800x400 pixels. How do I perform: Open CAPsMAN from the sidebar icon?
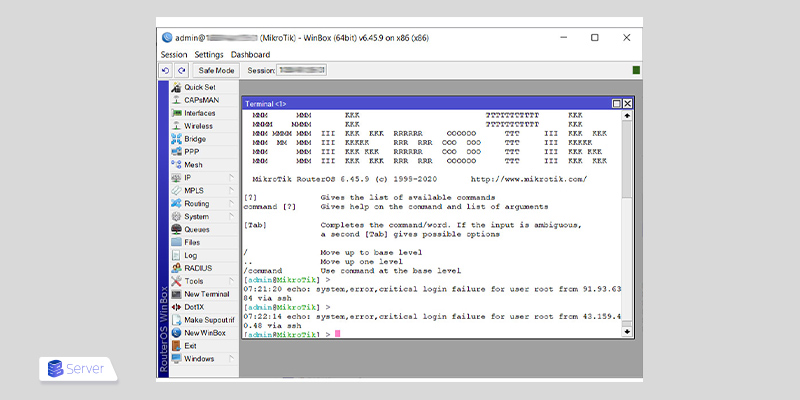pos(176,100)
